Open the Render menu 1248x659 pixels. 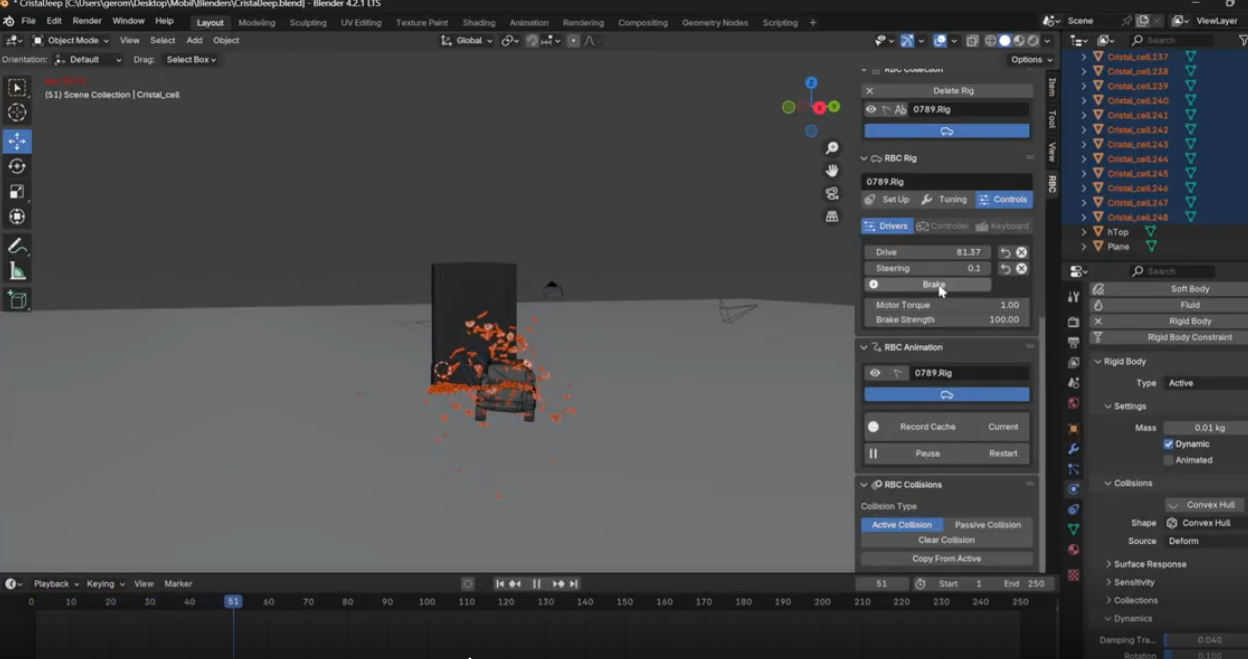pyautogui.click(x=87, y=21)
